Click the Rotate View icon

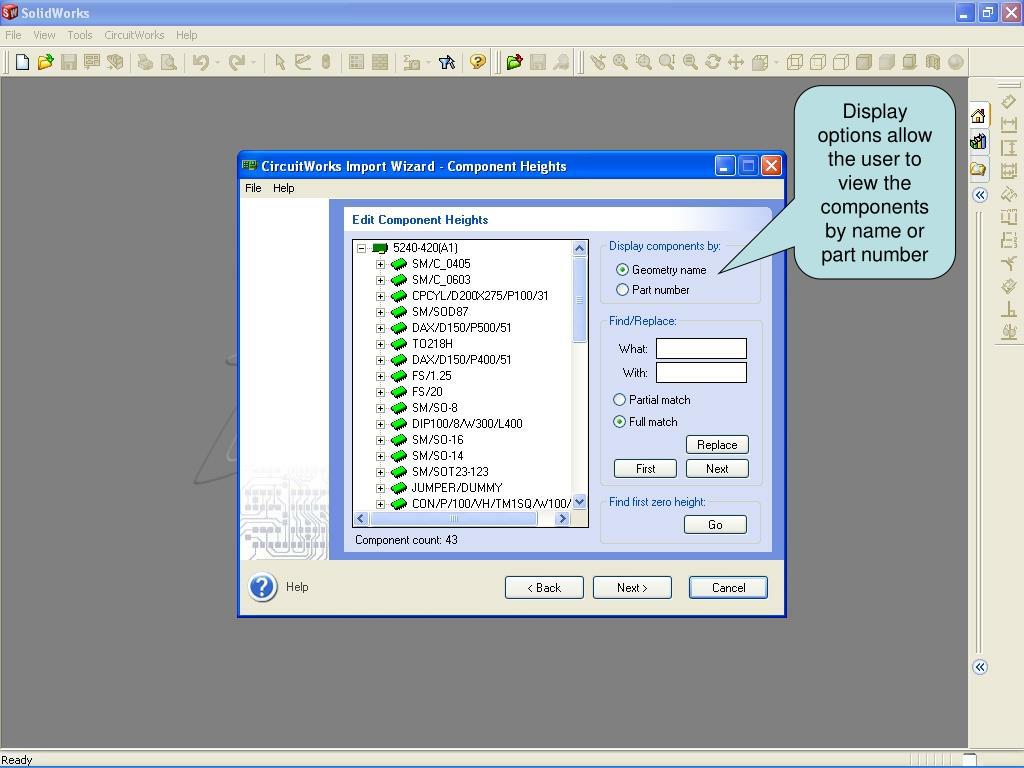tap(712, 62)
